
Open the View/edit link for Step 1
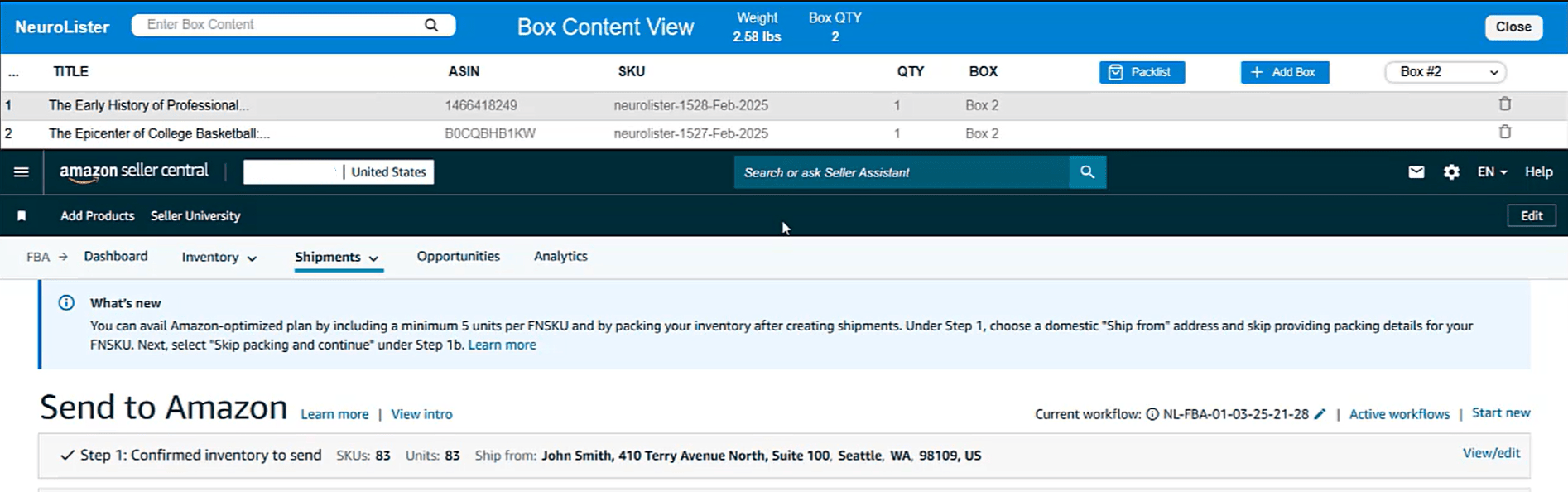[1490, 453]
